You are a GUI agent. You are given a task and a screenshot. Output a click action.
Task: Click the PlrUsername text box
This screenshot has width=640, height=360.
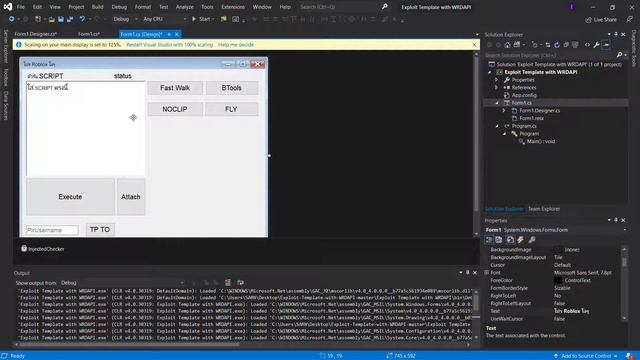pyautogui.click(x=52, y=230)
